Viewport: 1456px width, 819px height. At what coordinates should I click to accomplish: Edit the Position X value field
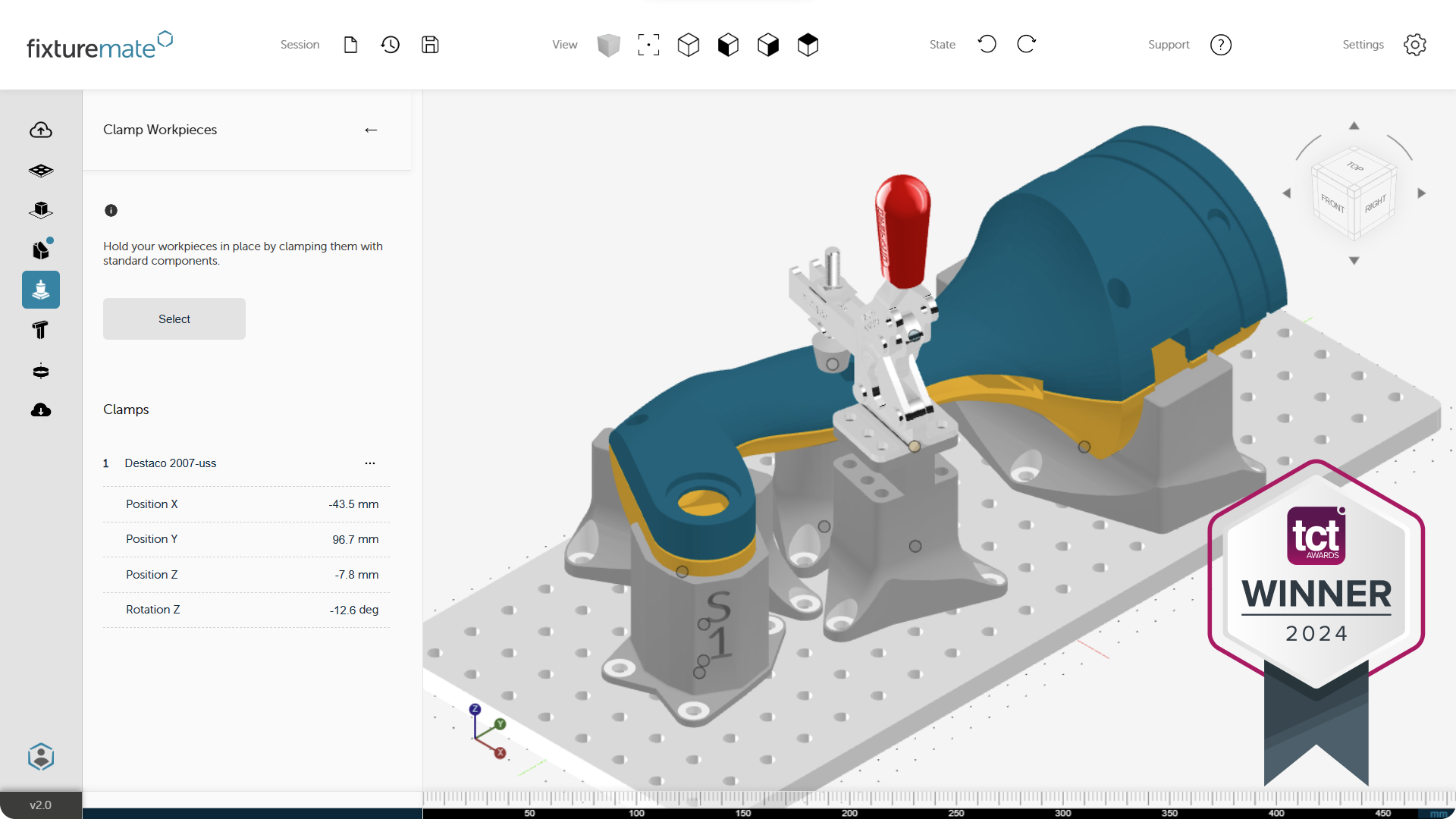[353, 504]
